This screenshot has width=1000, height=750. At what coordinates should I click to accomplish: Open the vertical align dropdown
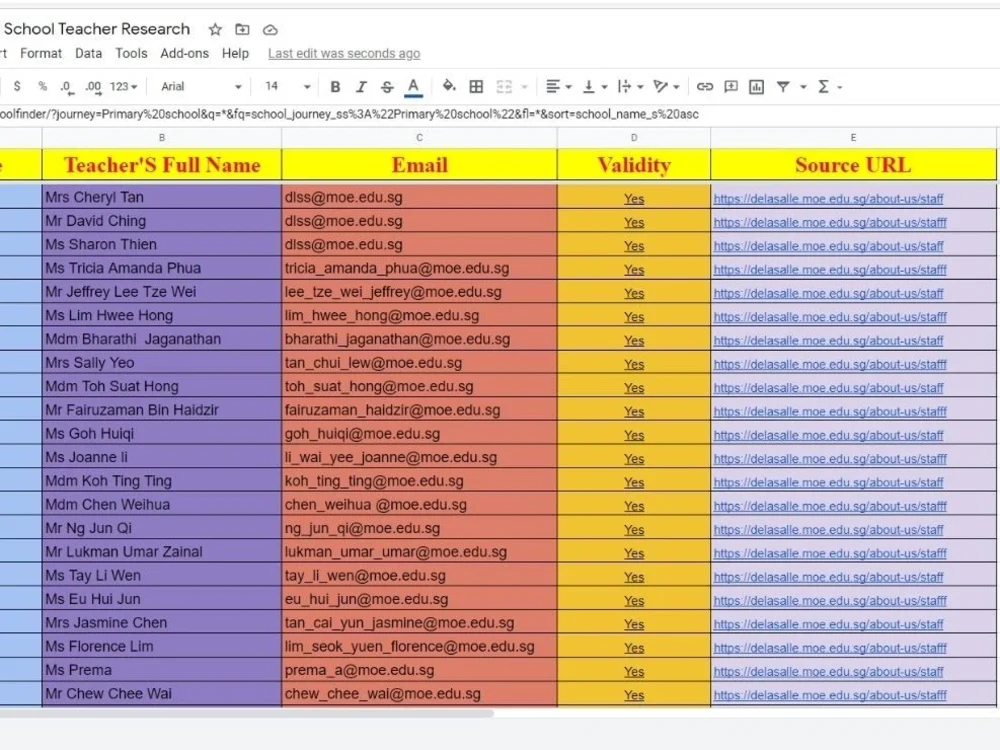click(x=595, y=87)
